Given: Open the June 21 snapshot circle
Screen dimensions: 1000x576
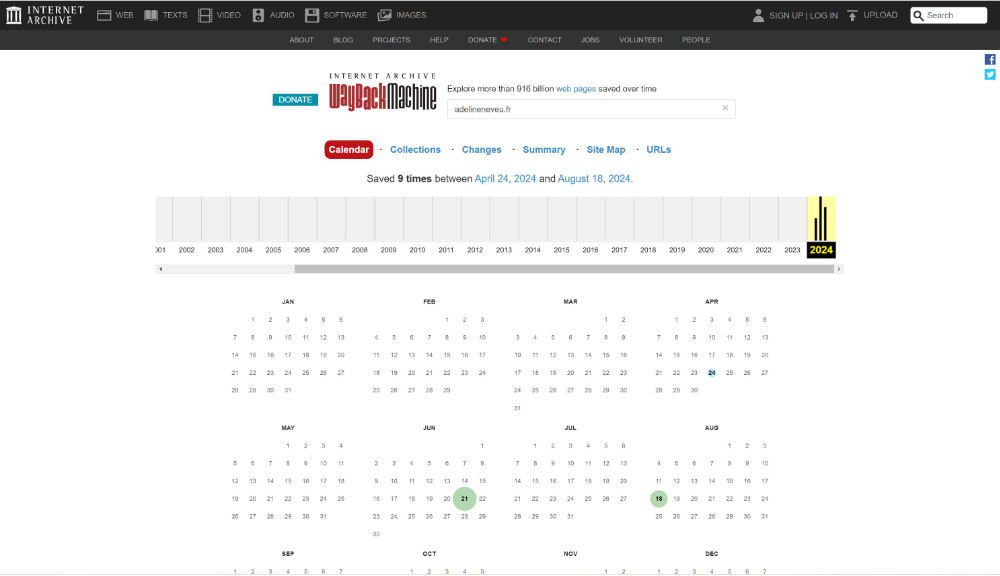Looking at the screenshot, I should [464, 499].
